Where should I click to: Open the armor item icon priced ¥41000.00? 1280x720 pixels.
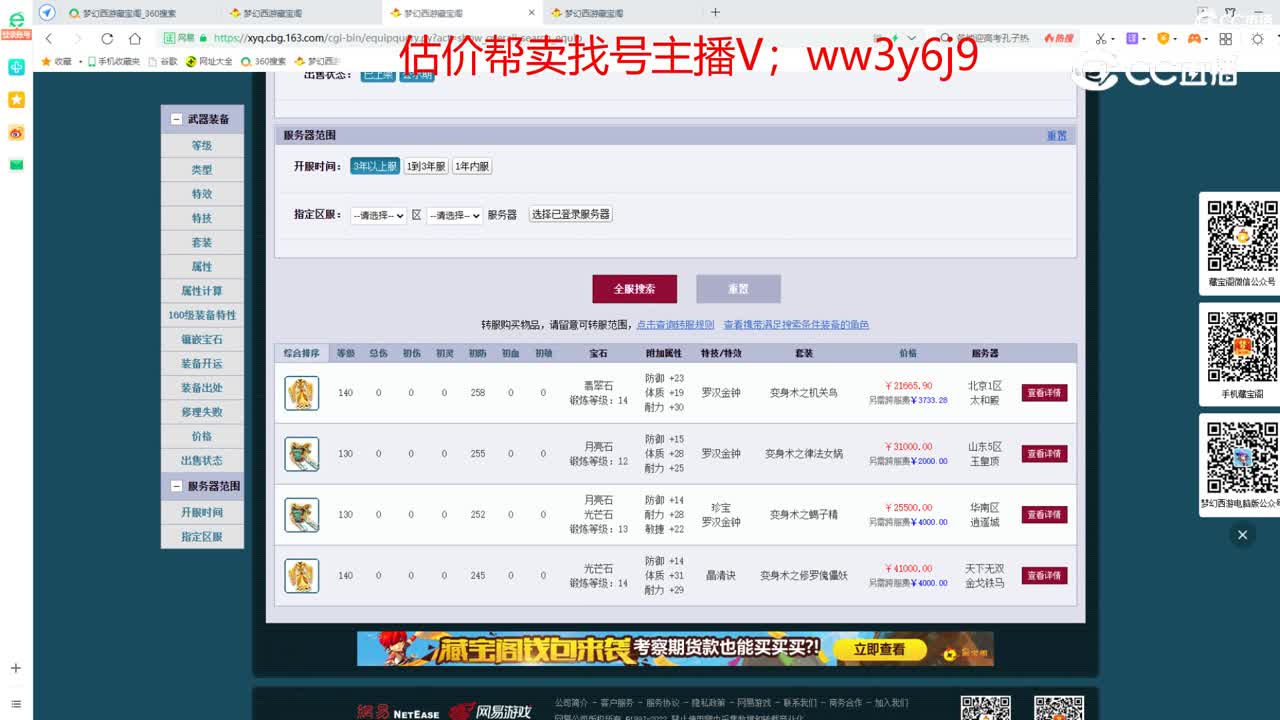click(x=301, y=576)
